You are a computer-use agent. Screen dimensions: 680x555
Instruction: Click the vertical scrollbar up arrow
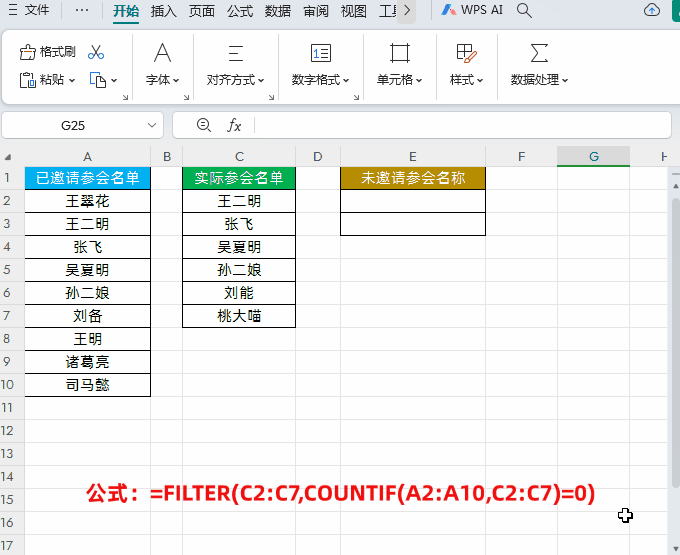(x=676, y=186)
